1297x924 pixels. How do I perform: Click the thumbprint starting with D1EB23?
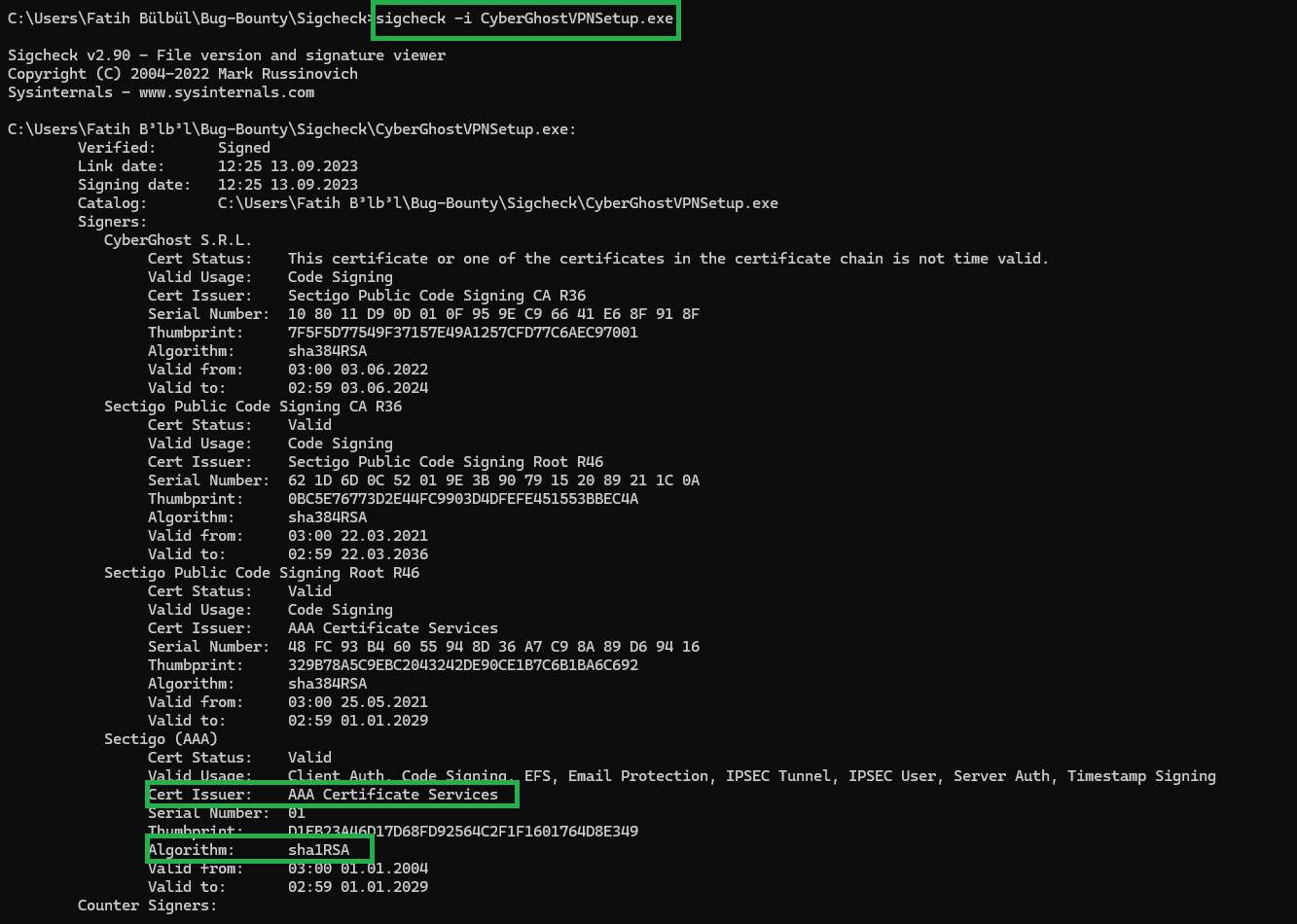(x=463, y=832)
